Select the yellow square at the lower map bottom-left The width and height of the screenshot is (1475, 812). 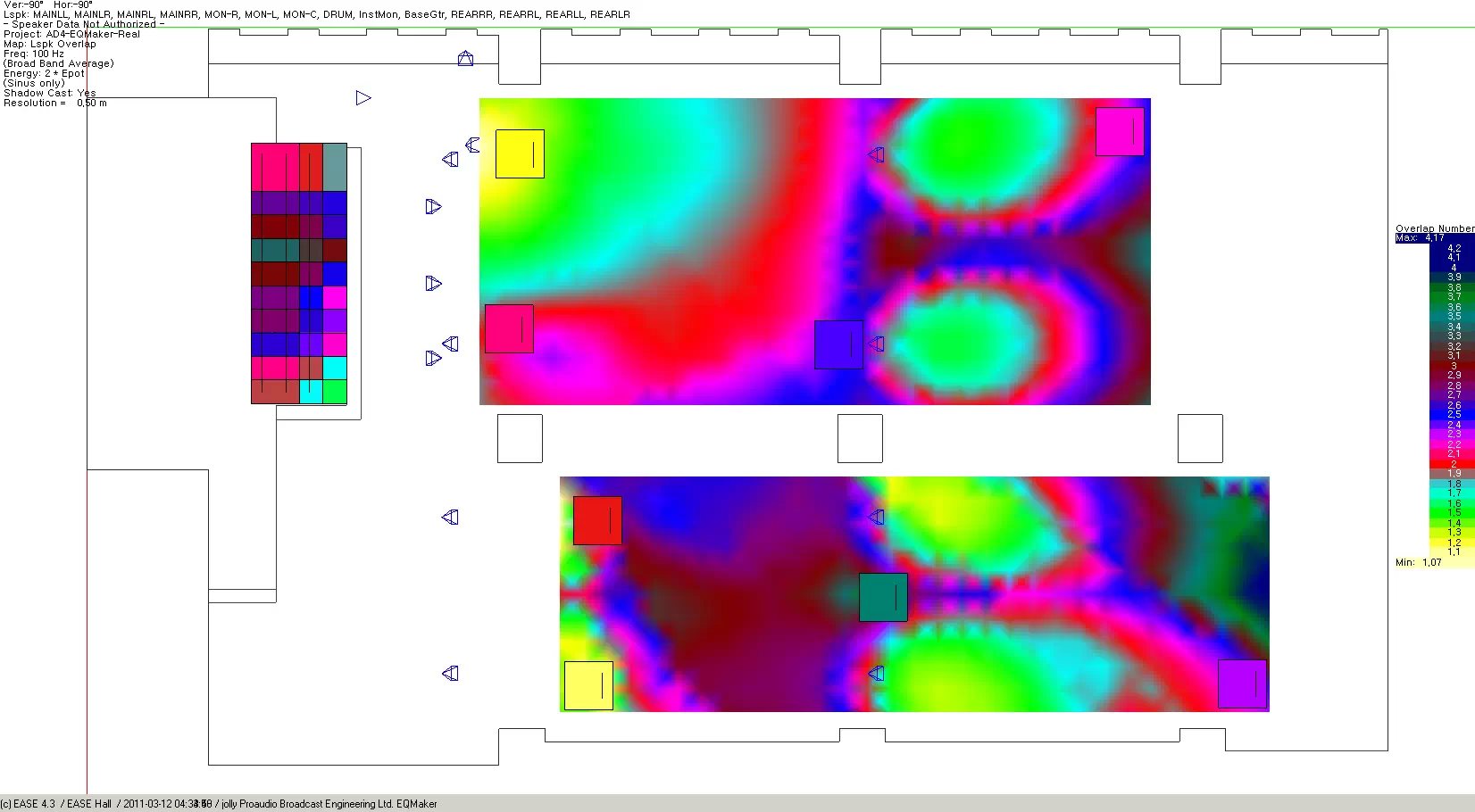click(x=588, y=685)
